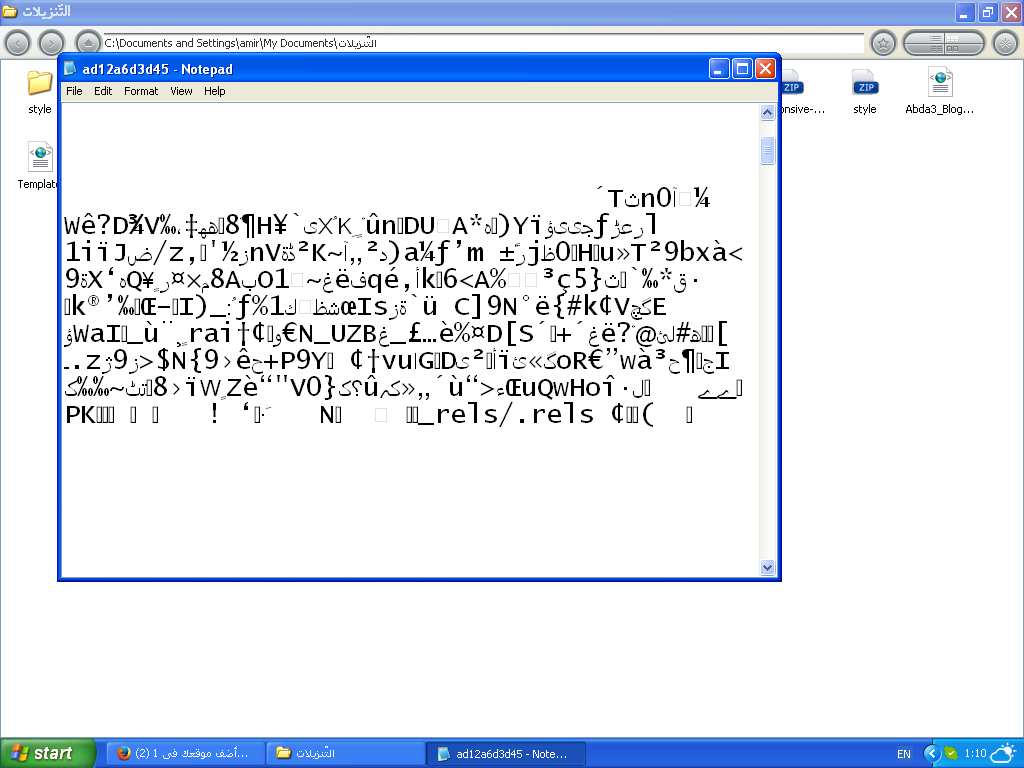This screenshot has height=768, width=1024.
Task: Click the Forward navigation button in Explorer
Action: [x=51, y=43]
